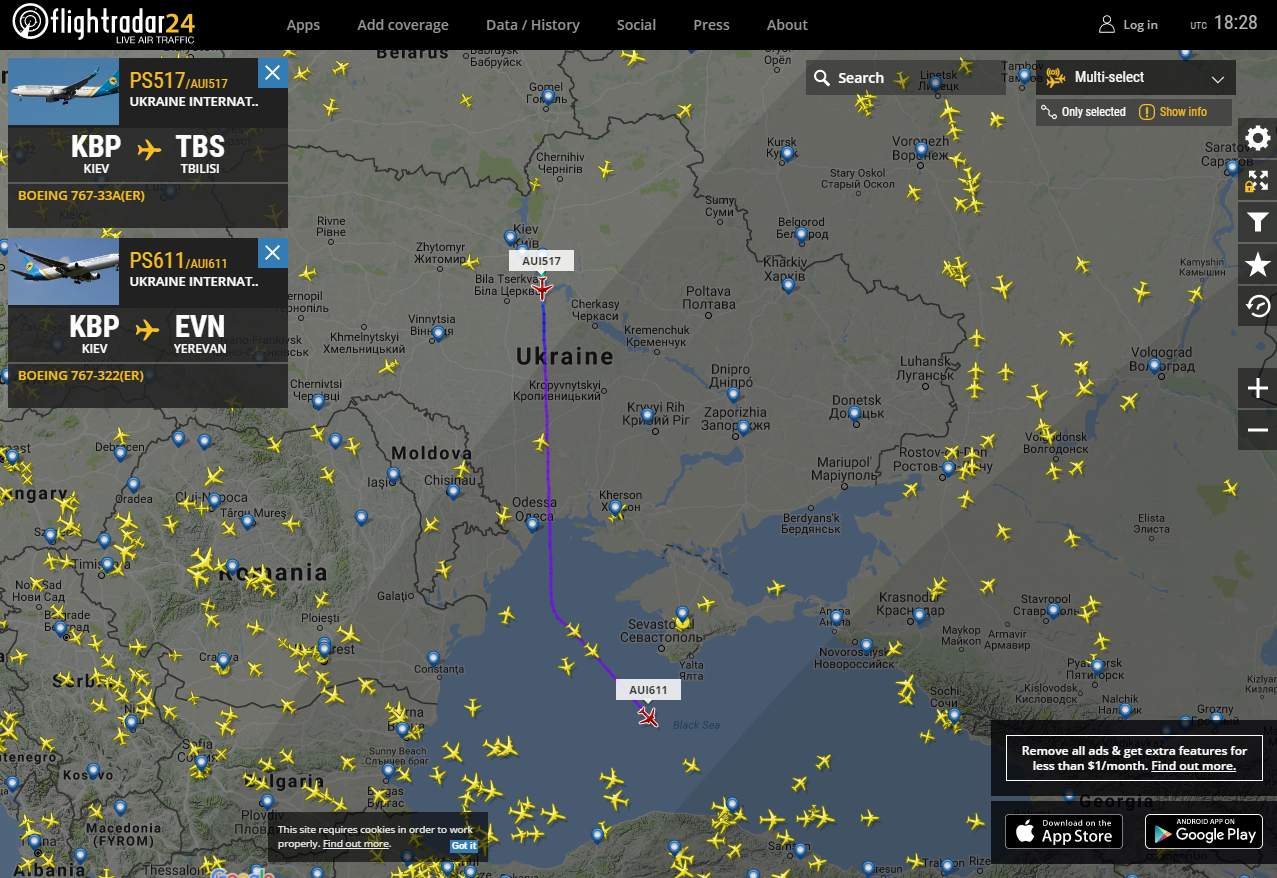Zoom out with the minus button
The image size is (1277, 878).
1257,430
